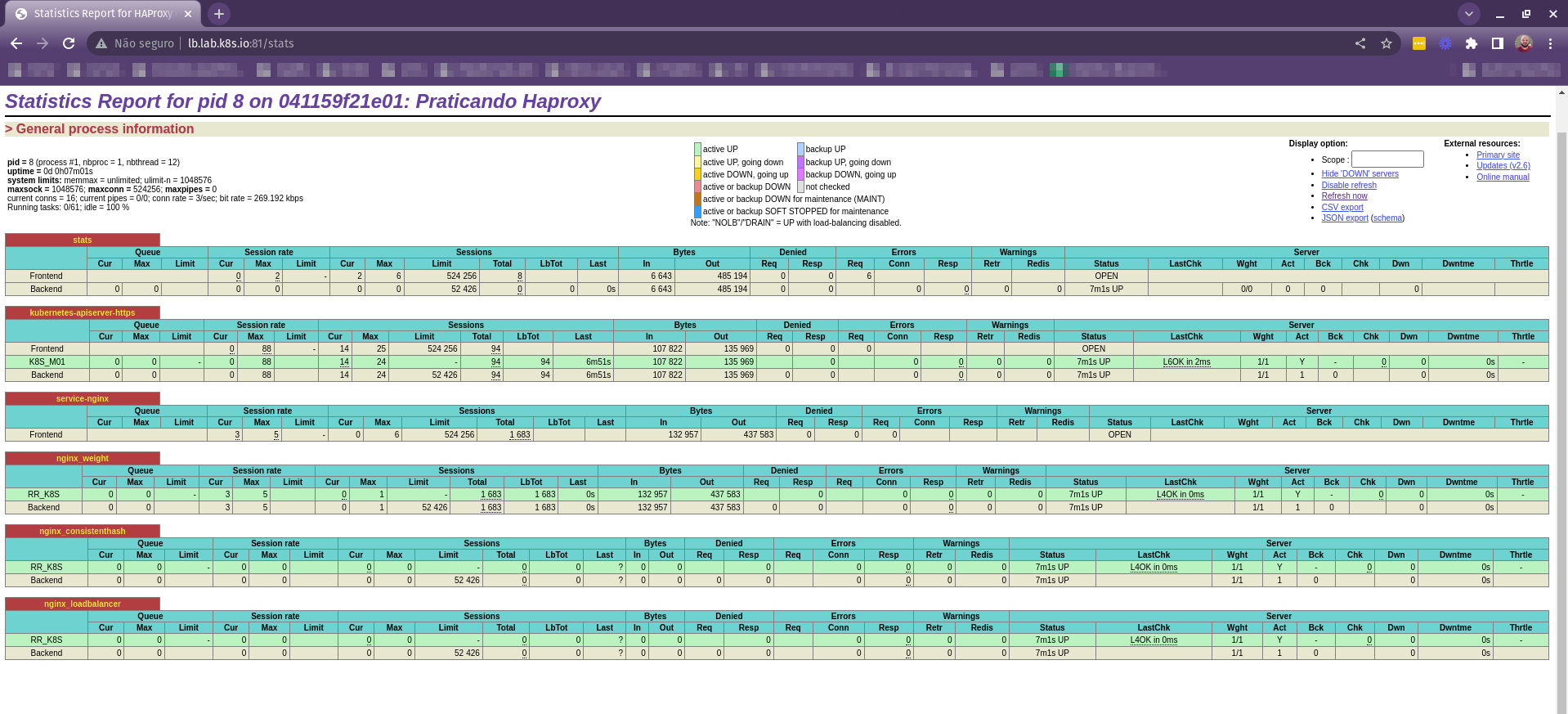Click RR_K8S server name under nginx_loadbalancer

tap(47, 640)
